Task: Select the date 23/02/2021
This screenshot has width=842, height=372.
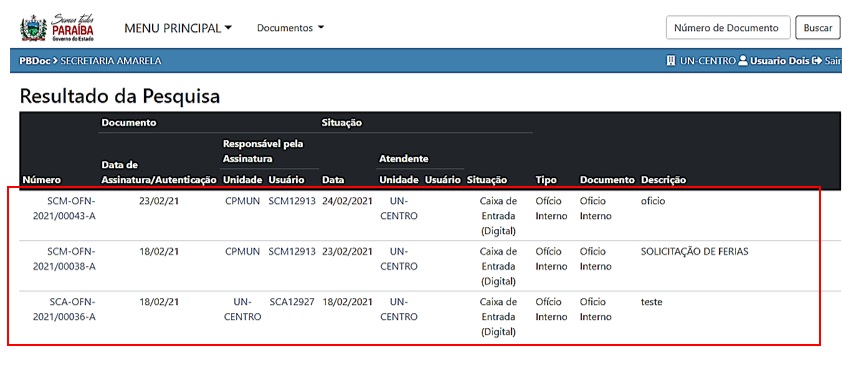Action: (x=347, y=252)
